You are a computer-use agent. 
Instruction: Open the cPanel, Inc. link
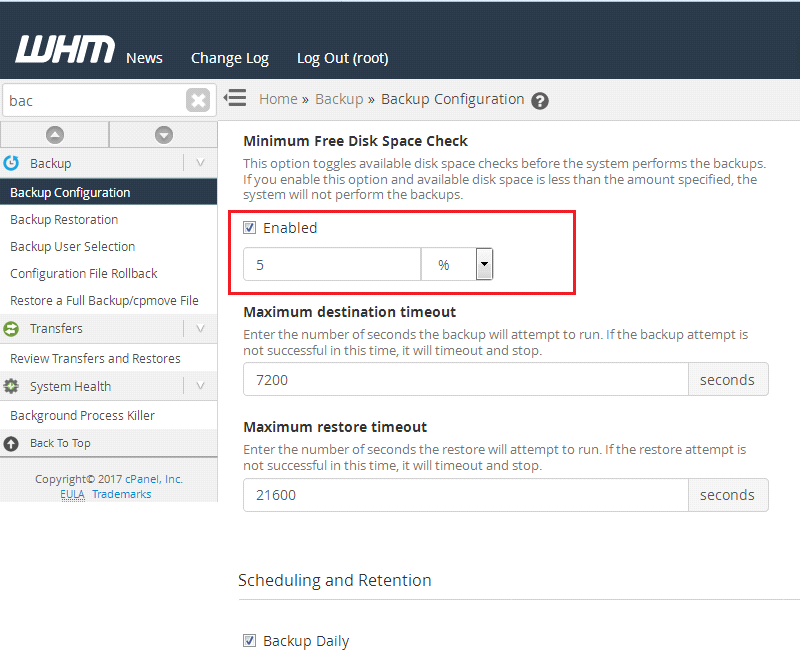(x=154, y=479)
